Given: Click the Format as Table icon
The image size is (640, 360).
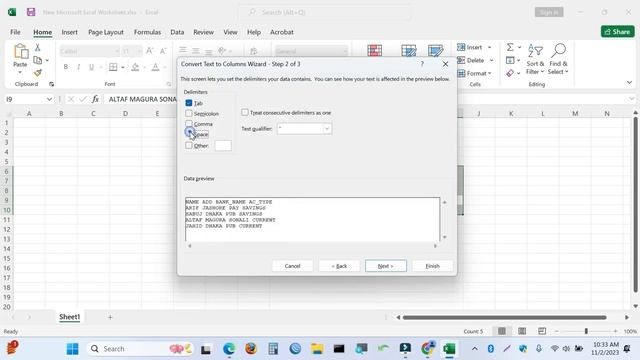Looking at the screenshot, I should pos(409,50).
